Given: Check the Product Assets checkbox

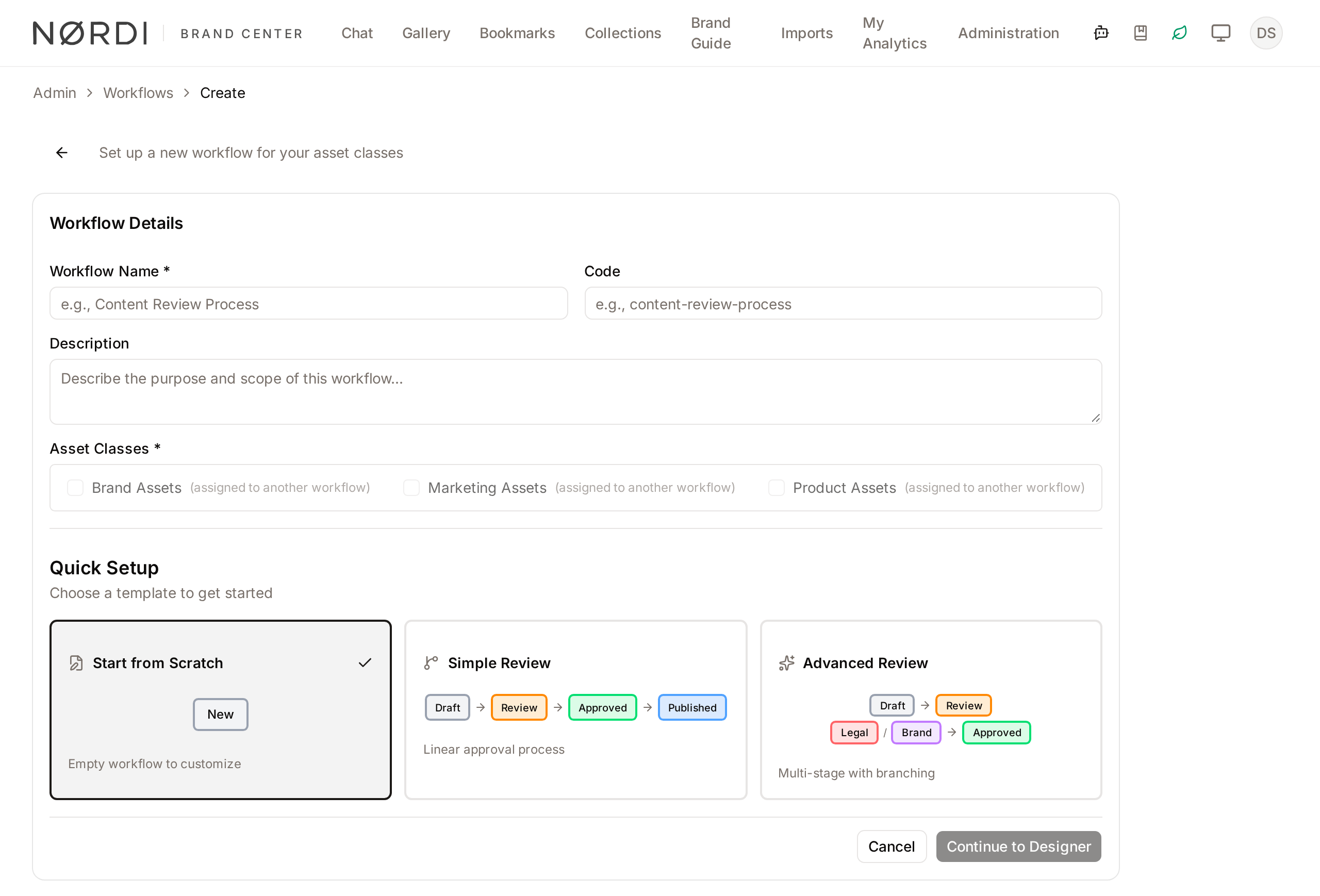Looking at the screenshot, I should [x=777, y=488].
